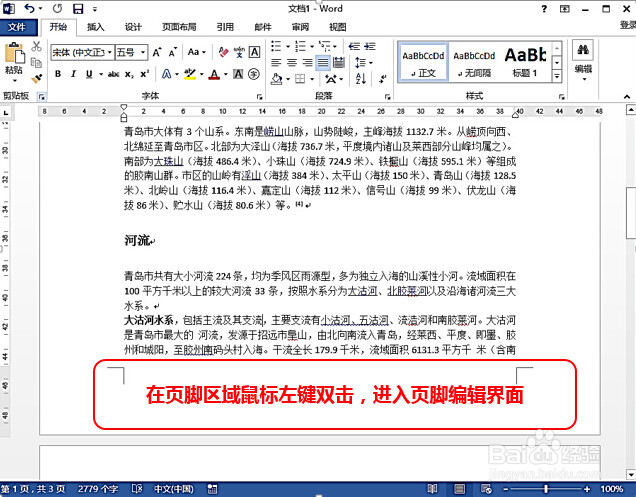Open Word Help question mark

pyautogui.click(x=544, y=9)
